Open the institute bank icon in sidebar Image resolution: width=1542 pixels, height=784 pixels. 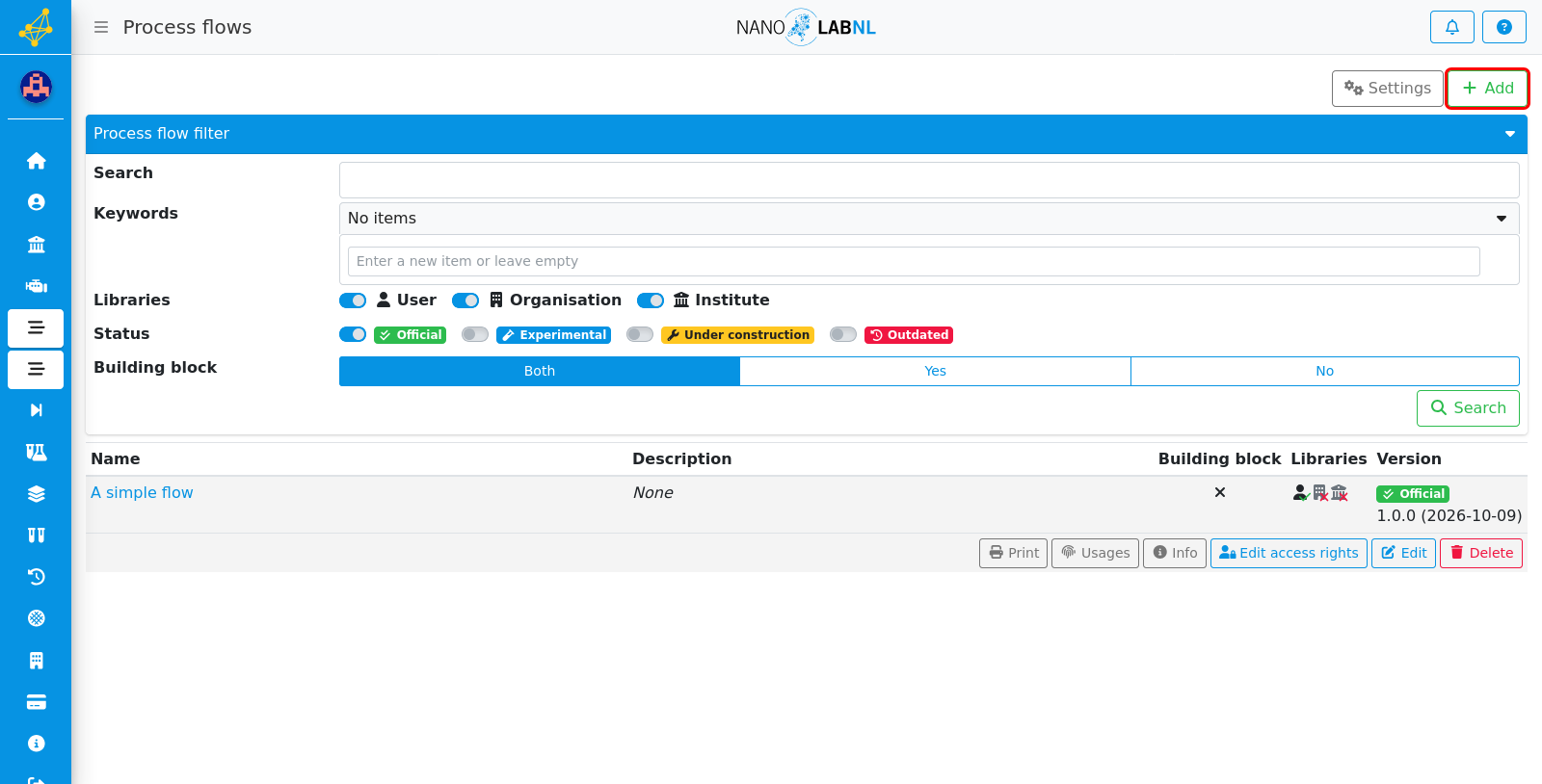(x=36, y=244)
